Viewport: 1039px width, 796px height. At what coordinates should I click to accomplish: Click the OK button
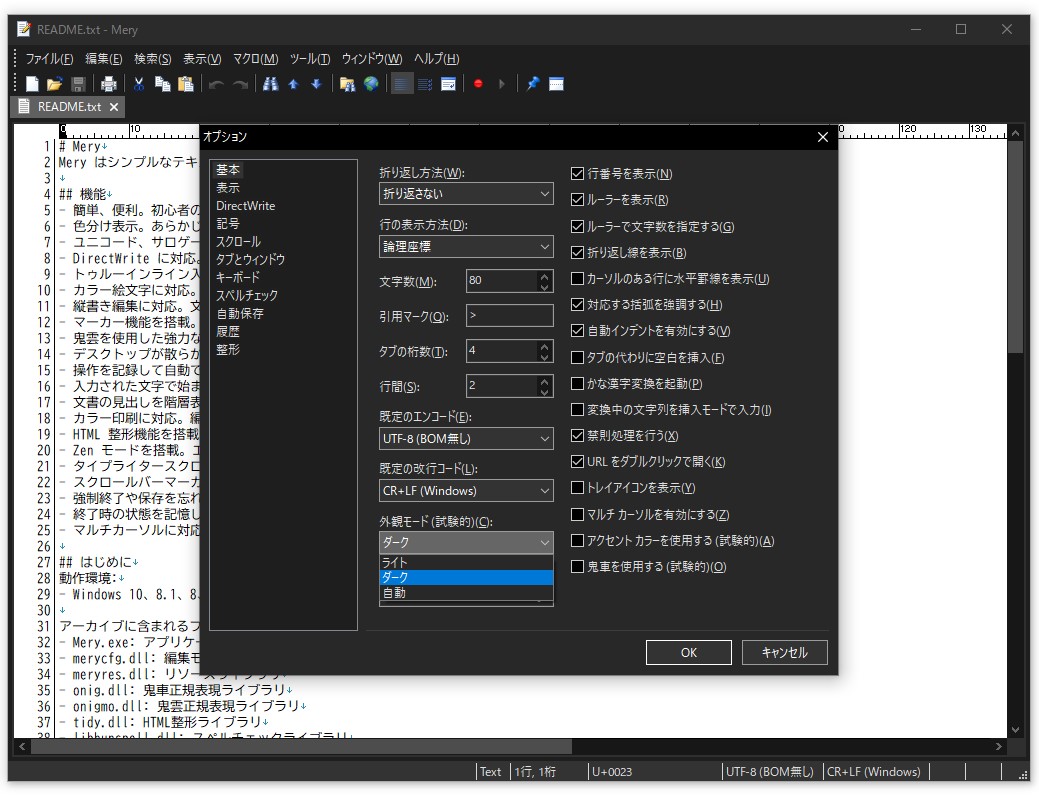click(x=688, y=652)
